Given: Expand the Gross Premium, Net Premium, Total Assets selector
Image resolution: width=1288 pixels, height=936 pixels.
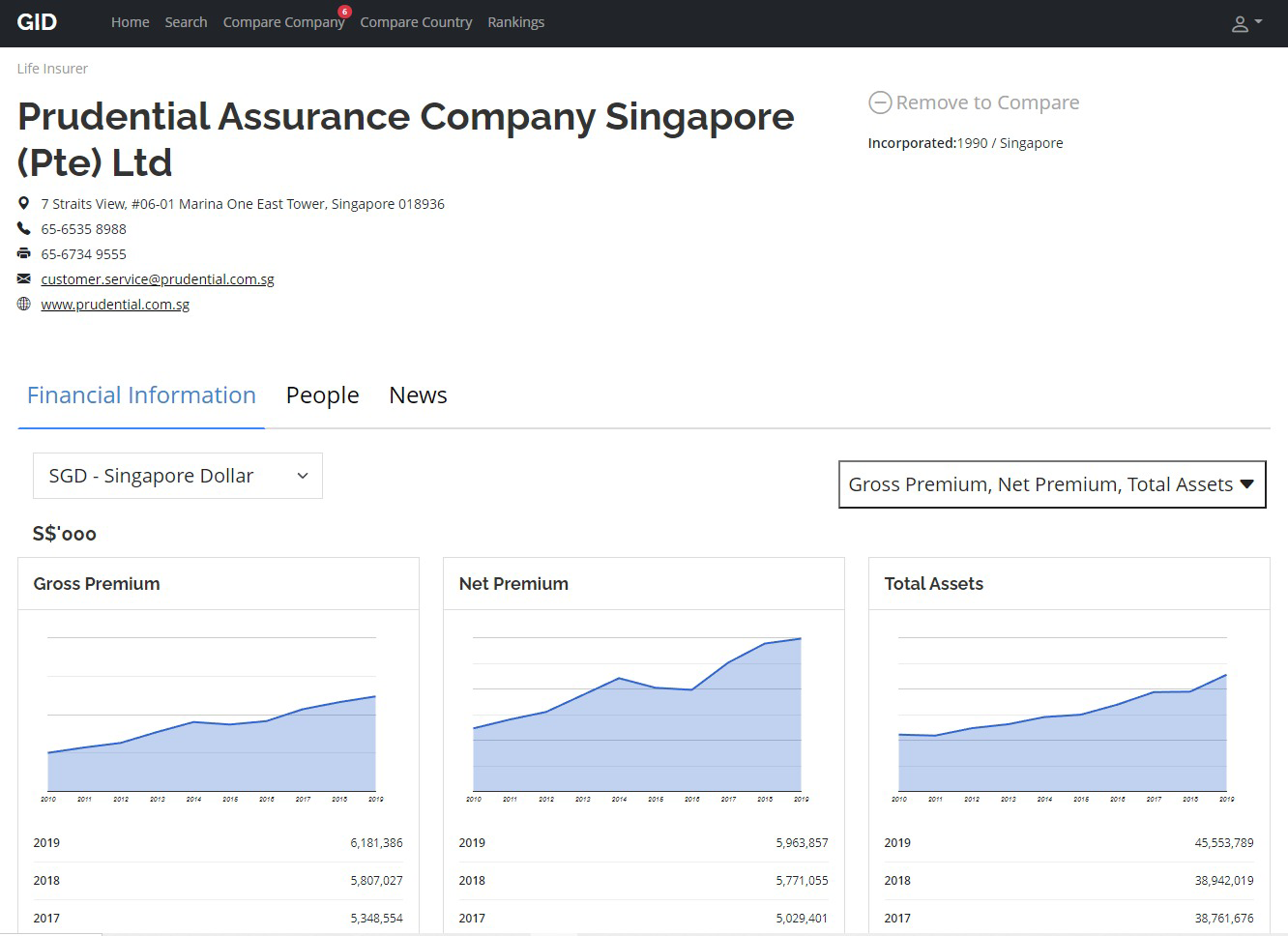Looking at the screenshot, I should (x=1052, y=484).
